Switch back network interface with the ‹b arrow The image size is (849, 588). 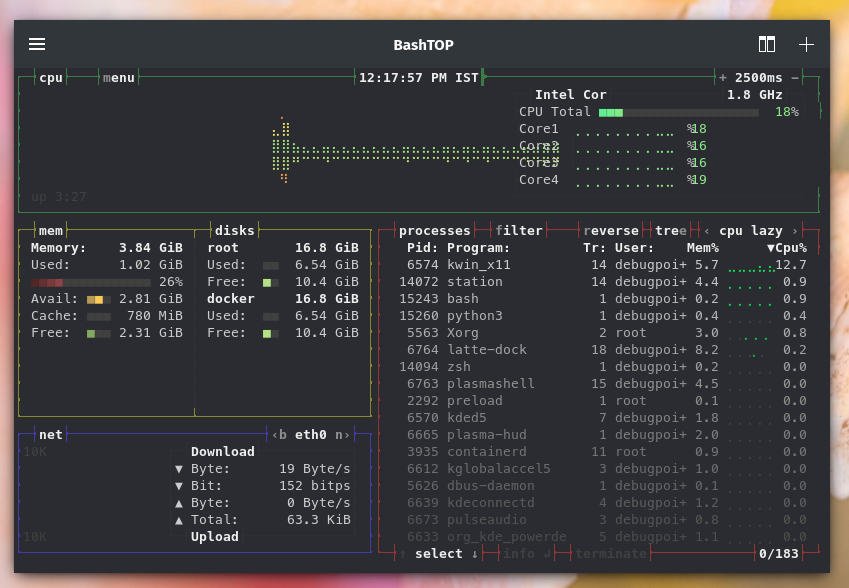click(x=280, y=434)
